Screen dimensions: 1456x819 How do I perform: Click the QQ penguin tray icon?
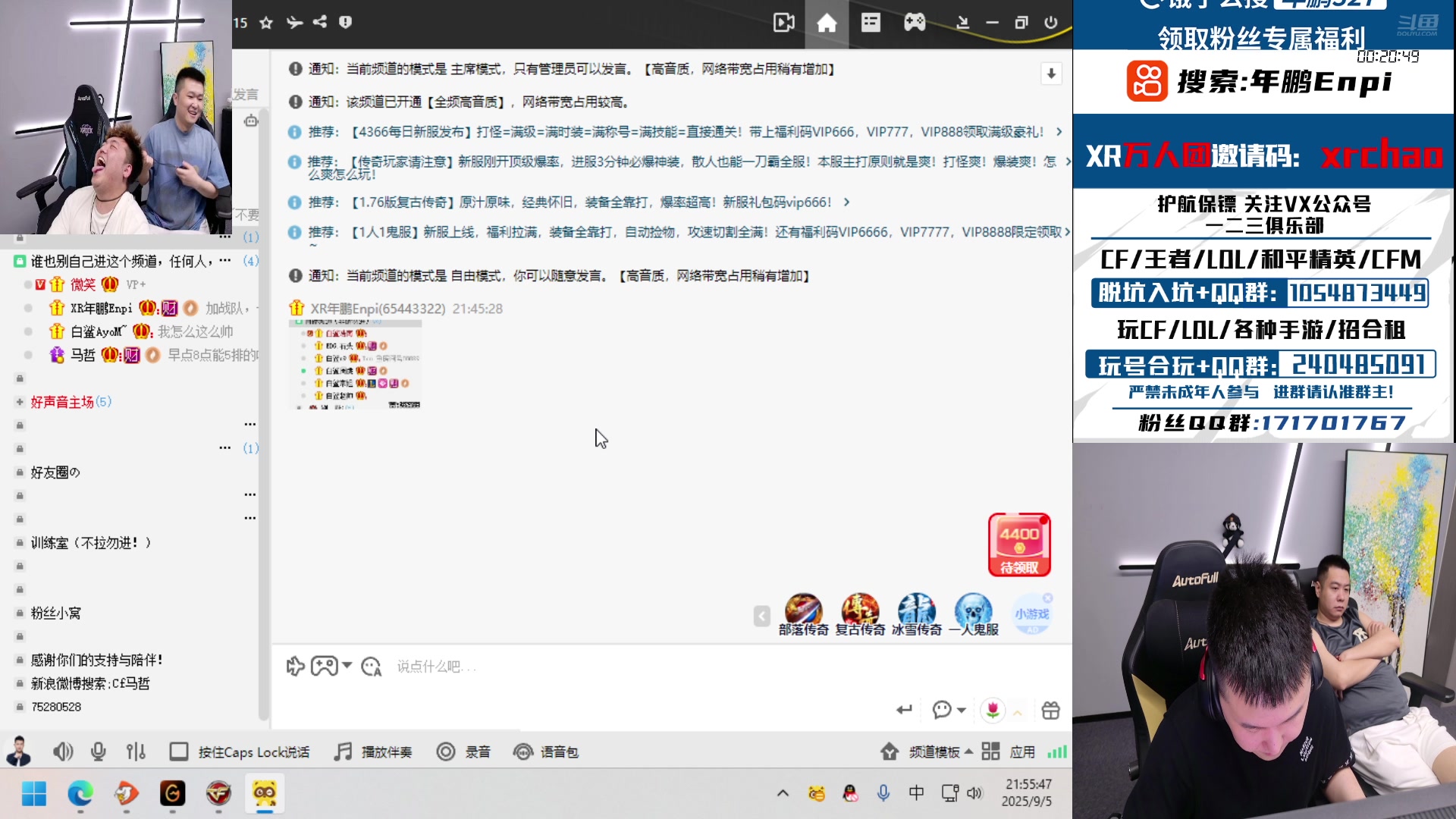850,793
